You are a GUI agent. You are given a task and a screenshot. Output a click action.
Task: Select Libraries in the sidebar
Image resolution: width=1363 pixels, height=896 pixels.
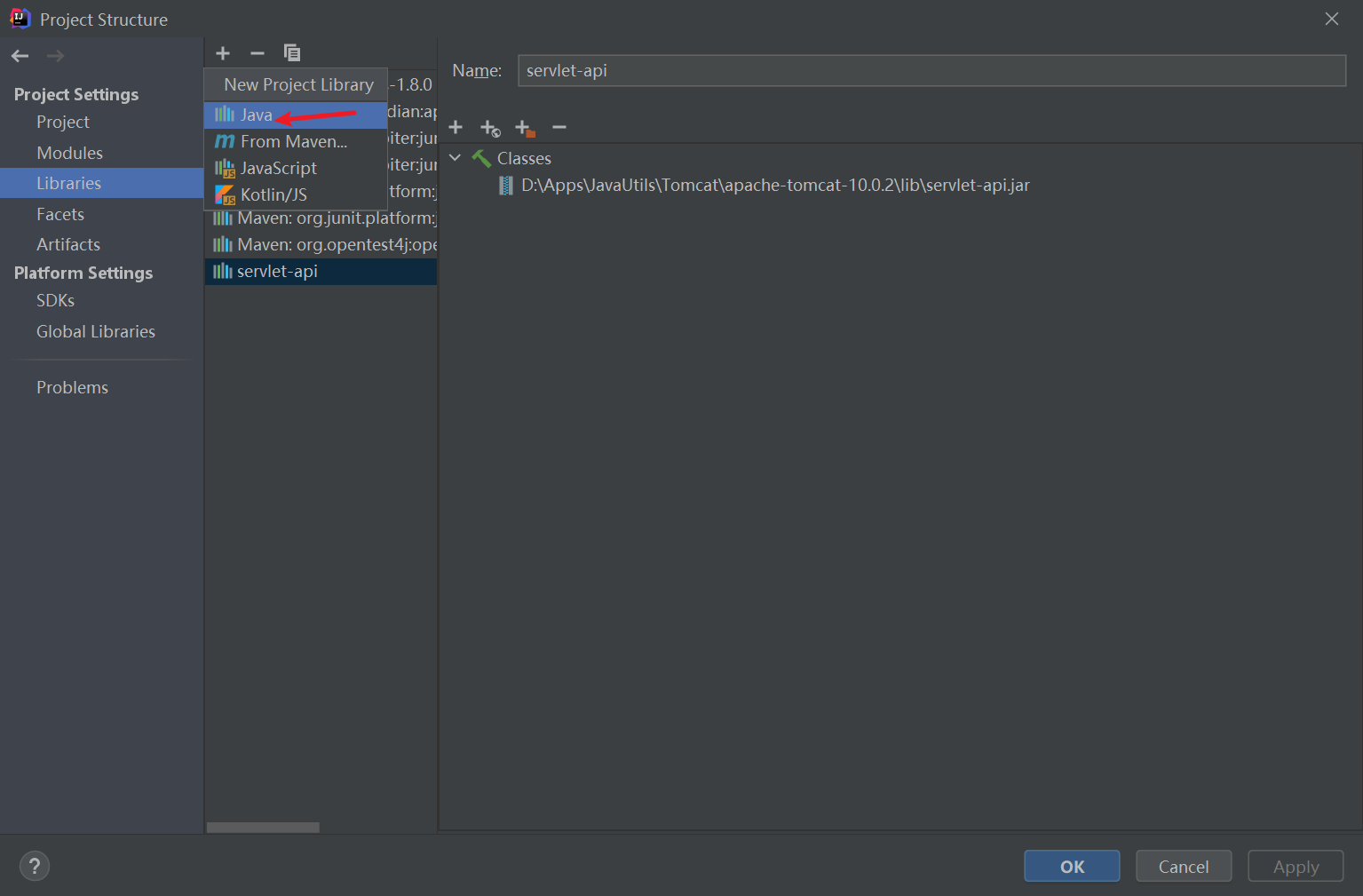point(101,183)
